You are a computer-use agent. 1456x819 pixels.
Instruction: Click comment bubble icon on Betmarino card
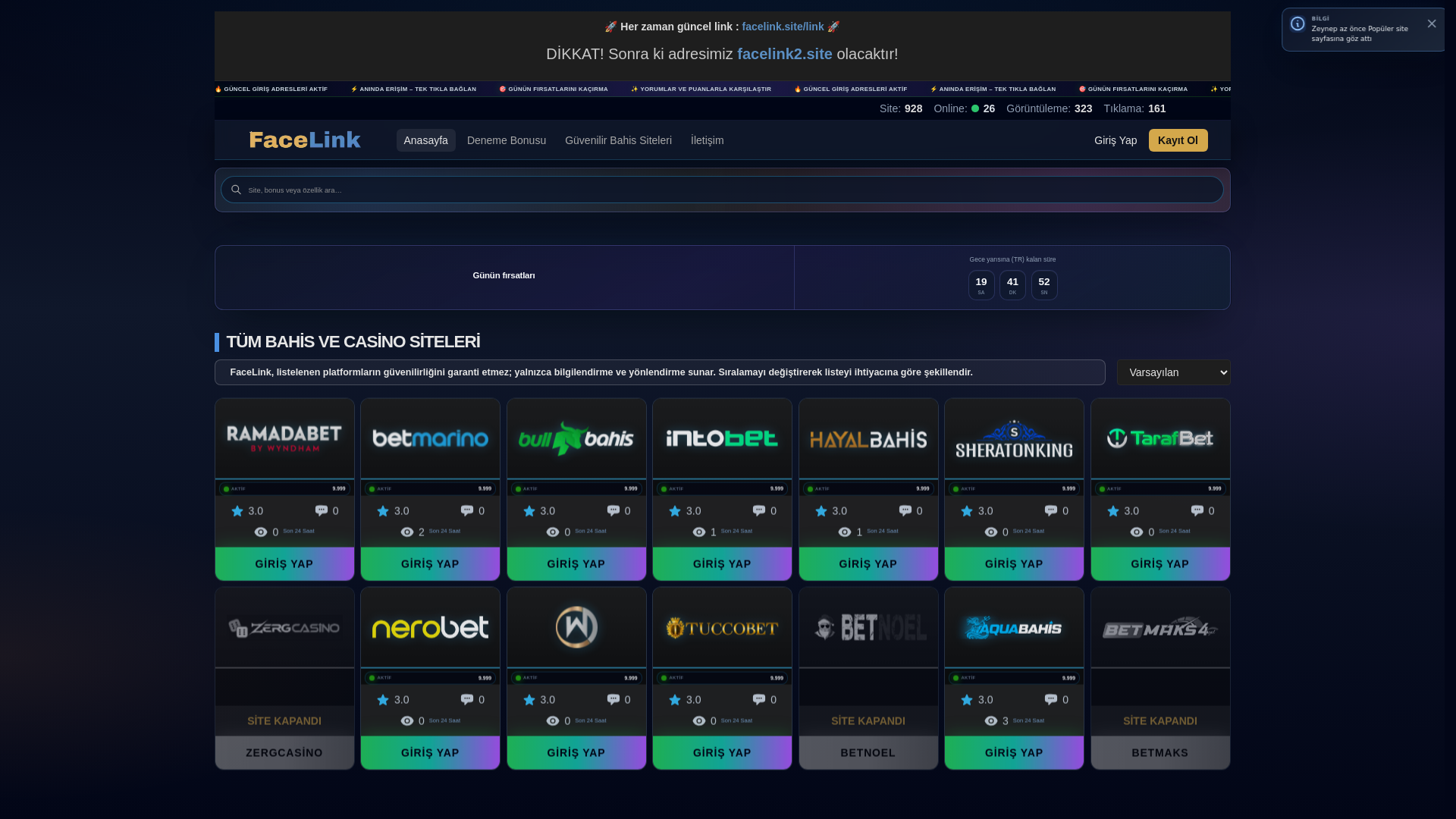click(x=467, y=510)
